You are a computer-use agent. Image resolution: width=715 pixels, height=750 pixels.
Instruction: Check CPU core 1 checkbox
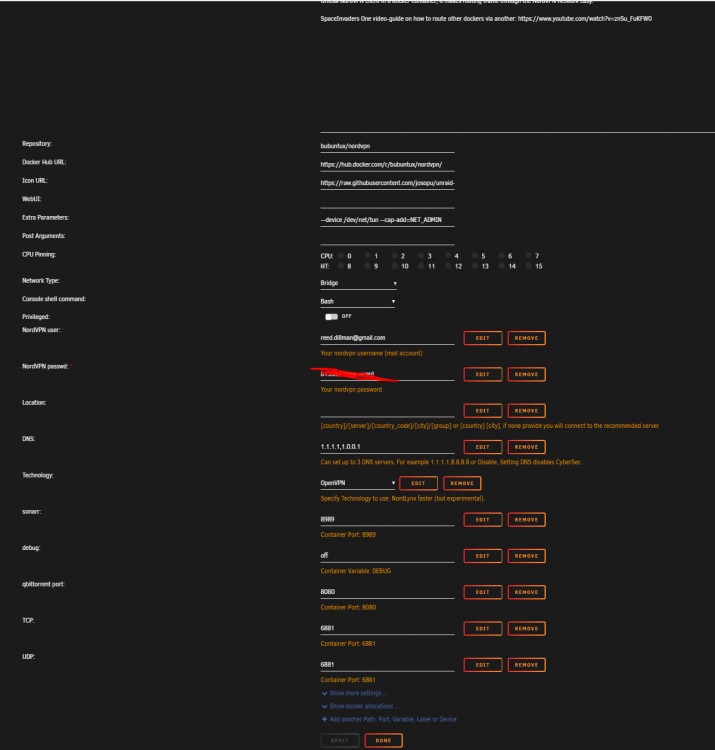(x=368, y=256)
